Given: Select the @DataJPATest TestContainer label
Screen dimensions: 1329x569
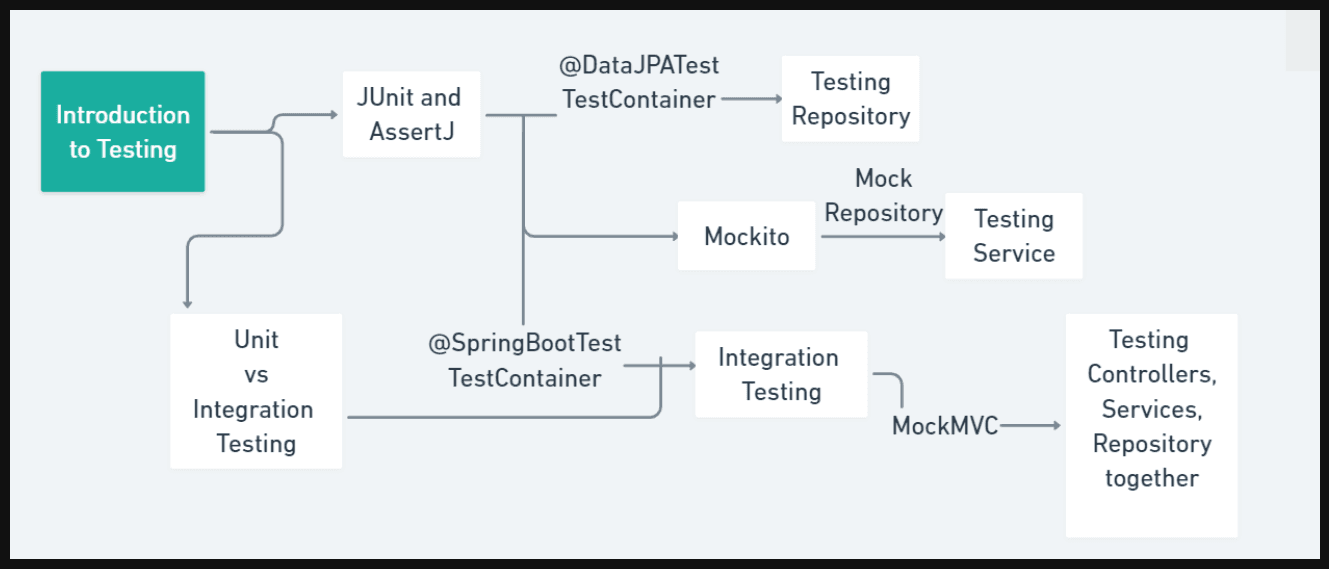Looking at the screenshot, I should tap(639, 82).
